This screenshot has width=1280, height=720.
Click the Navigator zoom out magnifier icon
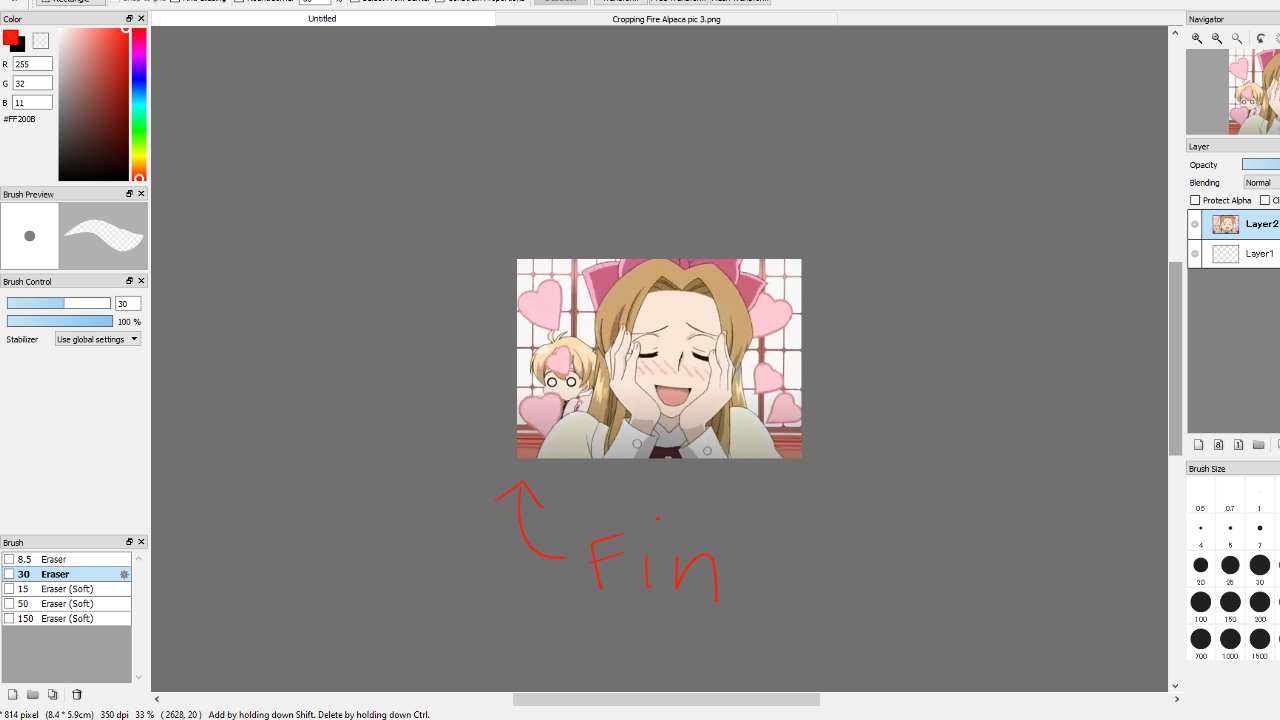1217,38
